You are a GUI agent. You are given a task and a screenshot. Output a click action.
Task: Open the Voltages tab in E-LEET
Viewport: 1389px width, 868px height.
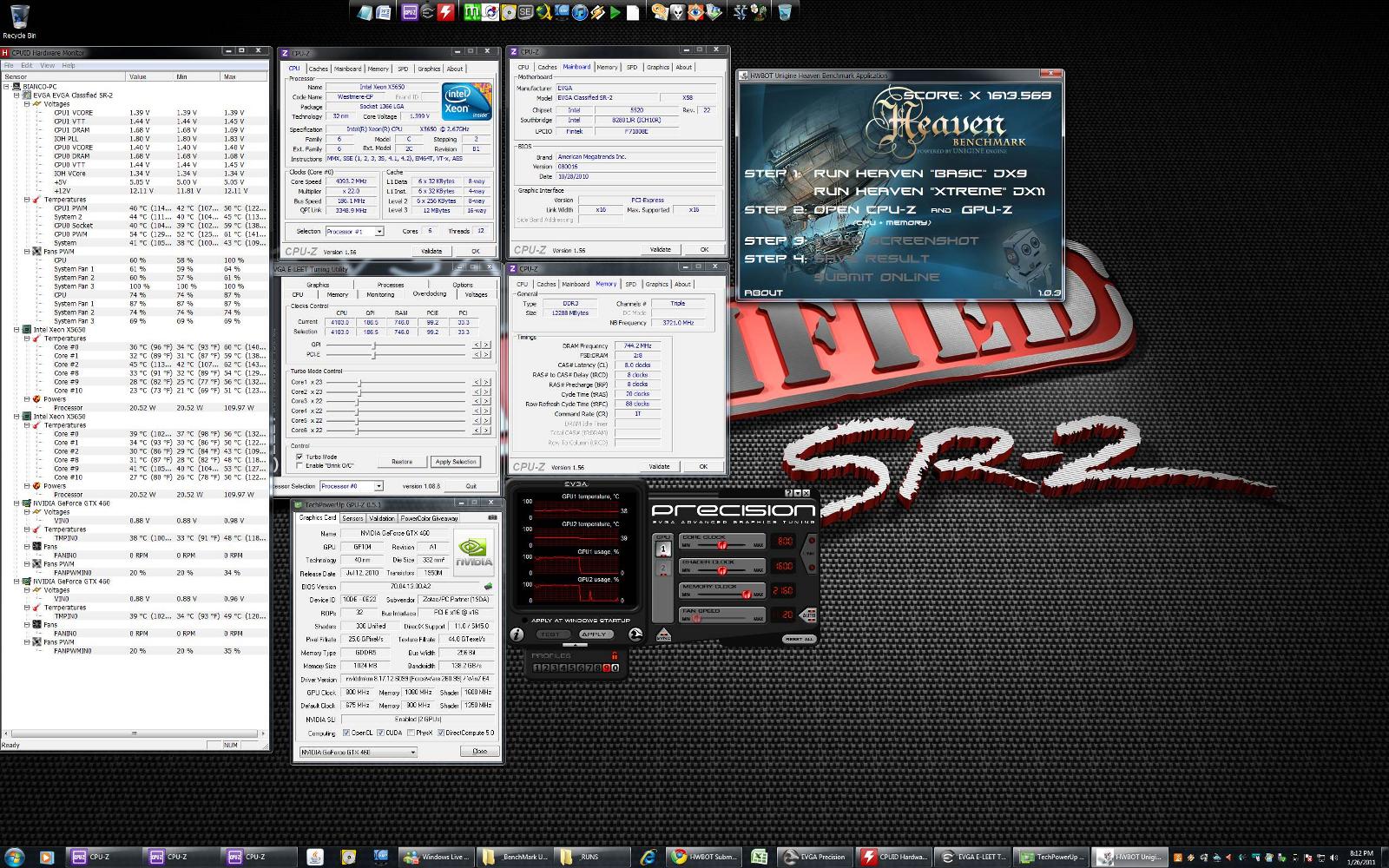476,294
